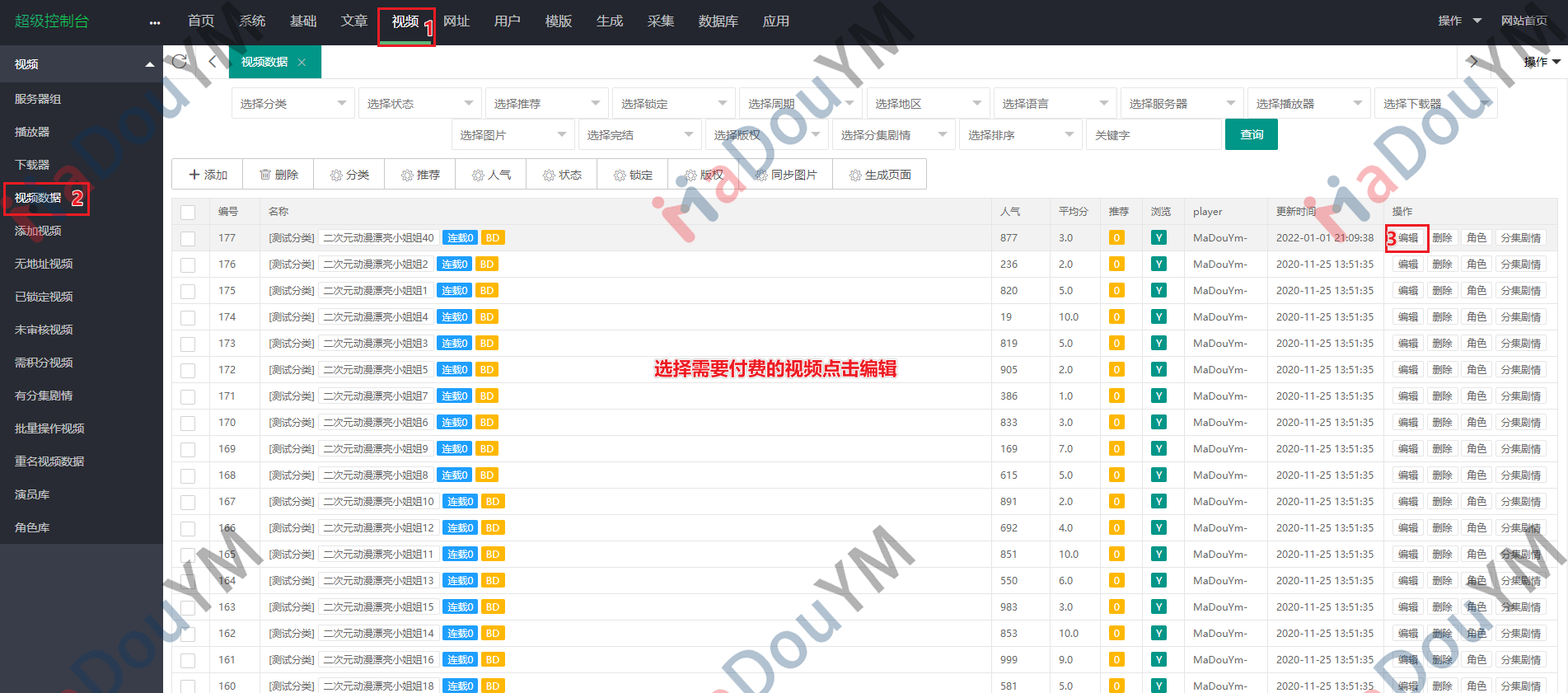Tick the select-all checkbox in table header
This screenshot has height=693, width=1568.
pos(188,213)
